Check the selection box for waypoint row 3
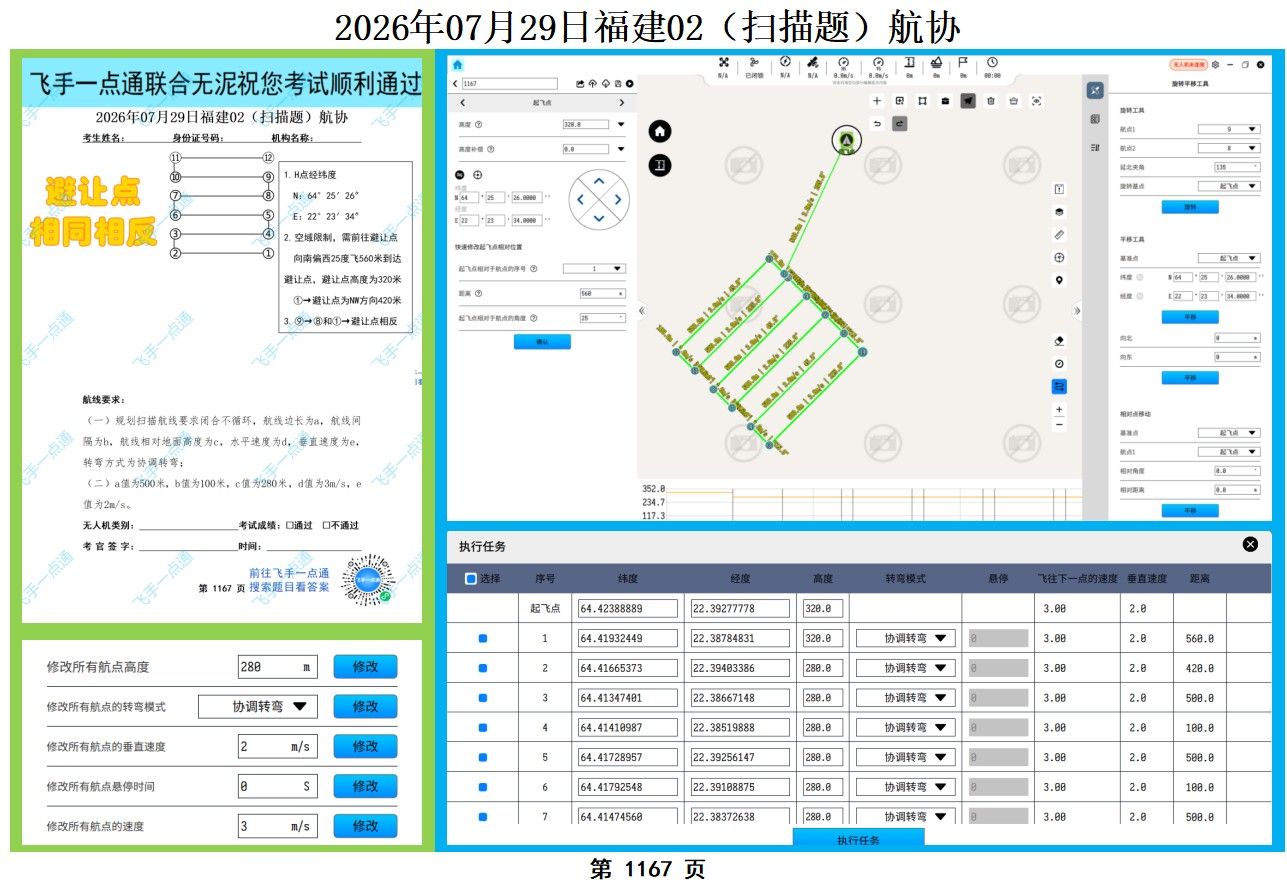The height and width of the screenshot is (888, 1287). click(483, 698)
